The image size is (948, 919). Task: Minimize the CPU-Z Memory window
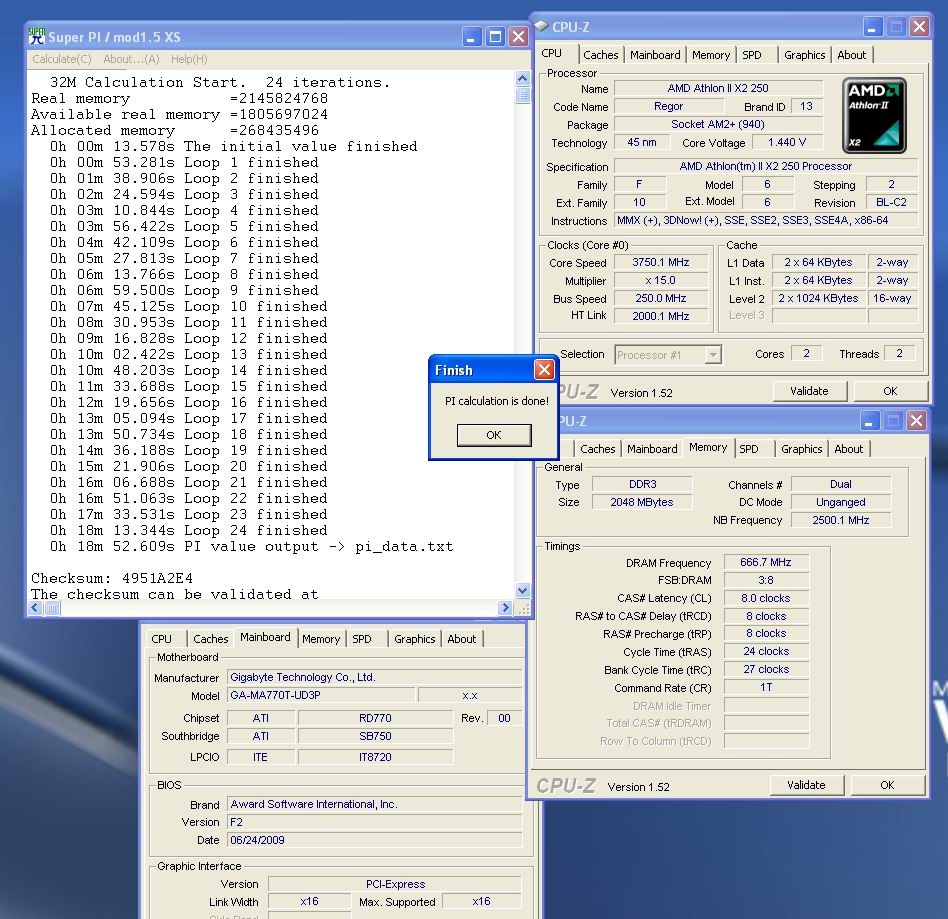869,421
